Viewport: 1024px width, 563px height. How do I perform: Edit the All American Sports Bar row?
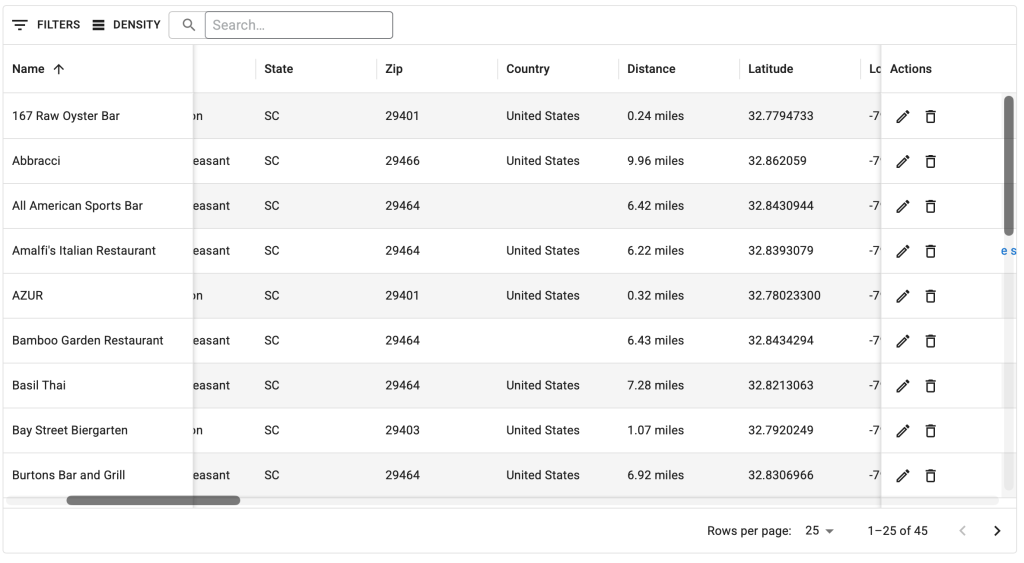tap(903, 206)
